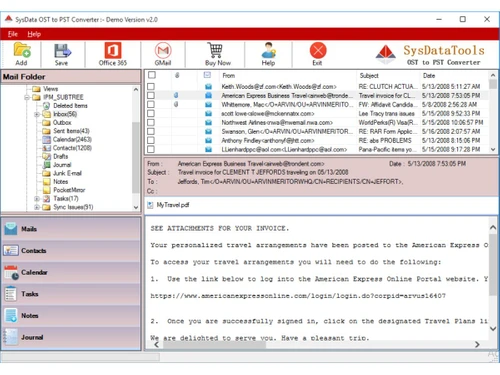Check the scott lowe email checkbox
The width and height of the screenshot is (500, 375).
pyautogui.click(x=151, y=113)
